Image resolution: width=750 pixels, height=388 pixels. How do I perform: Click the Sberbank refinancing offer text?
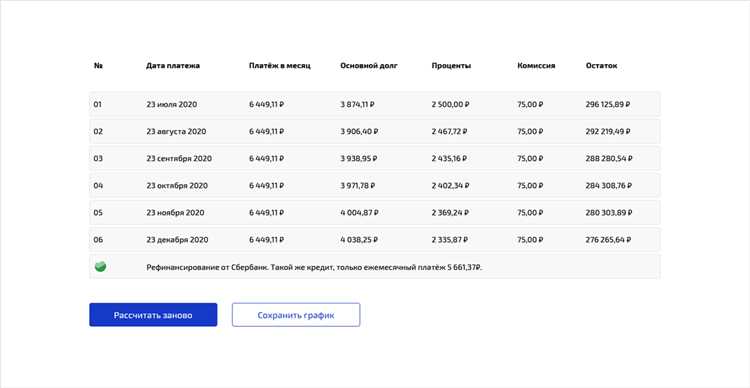[314, 267]
